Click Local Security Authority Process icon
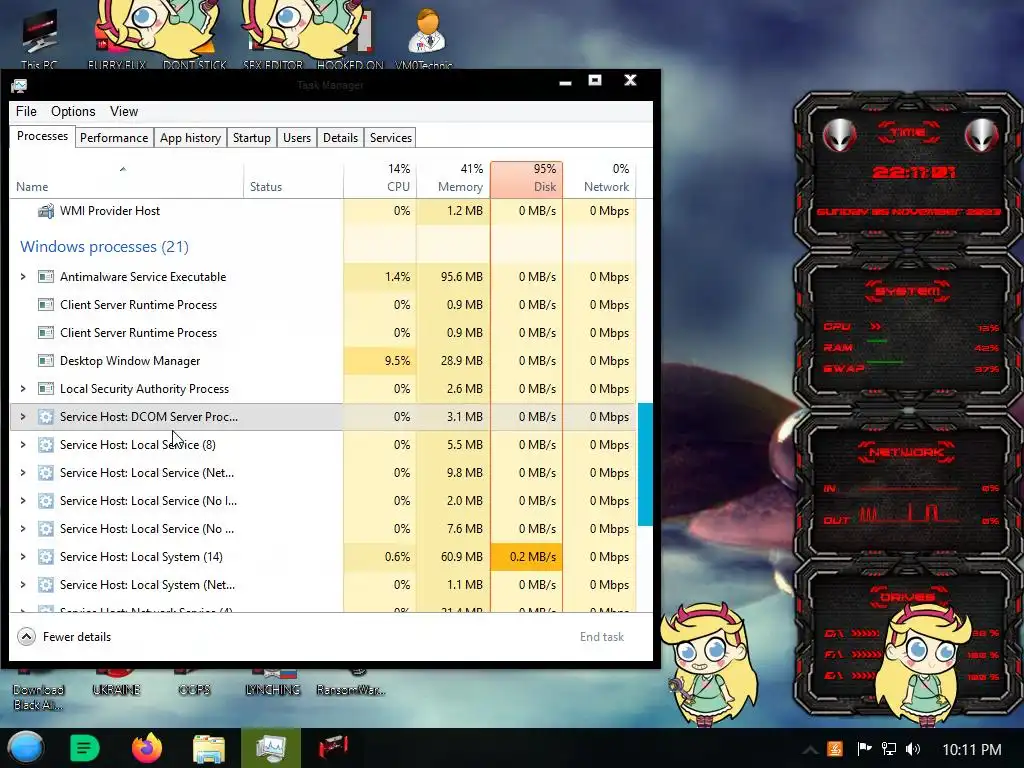Screen dimensions: 1024x768 (46, 389)
